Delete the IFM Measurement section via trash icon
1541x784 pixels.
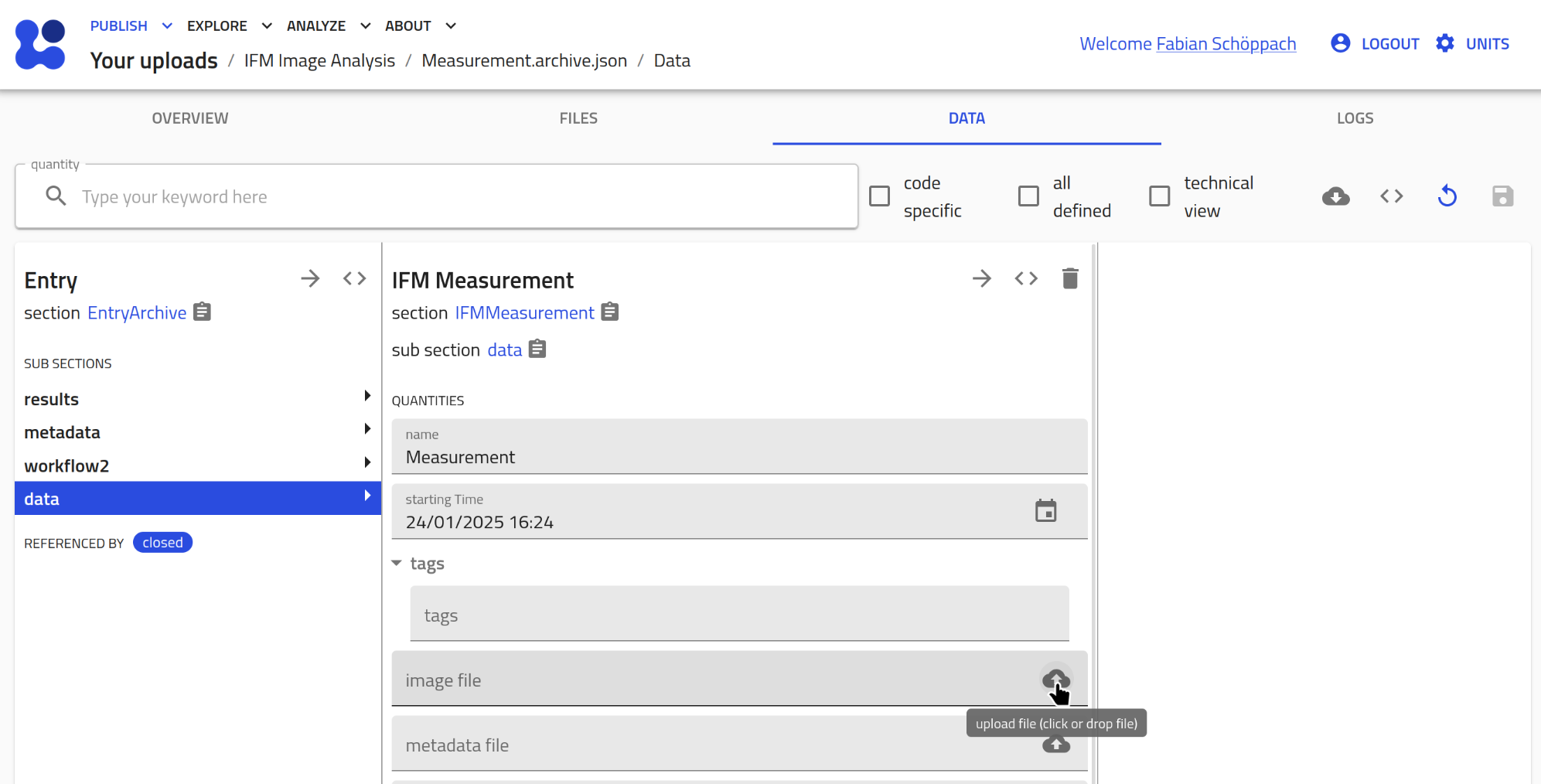point(1069,278)
